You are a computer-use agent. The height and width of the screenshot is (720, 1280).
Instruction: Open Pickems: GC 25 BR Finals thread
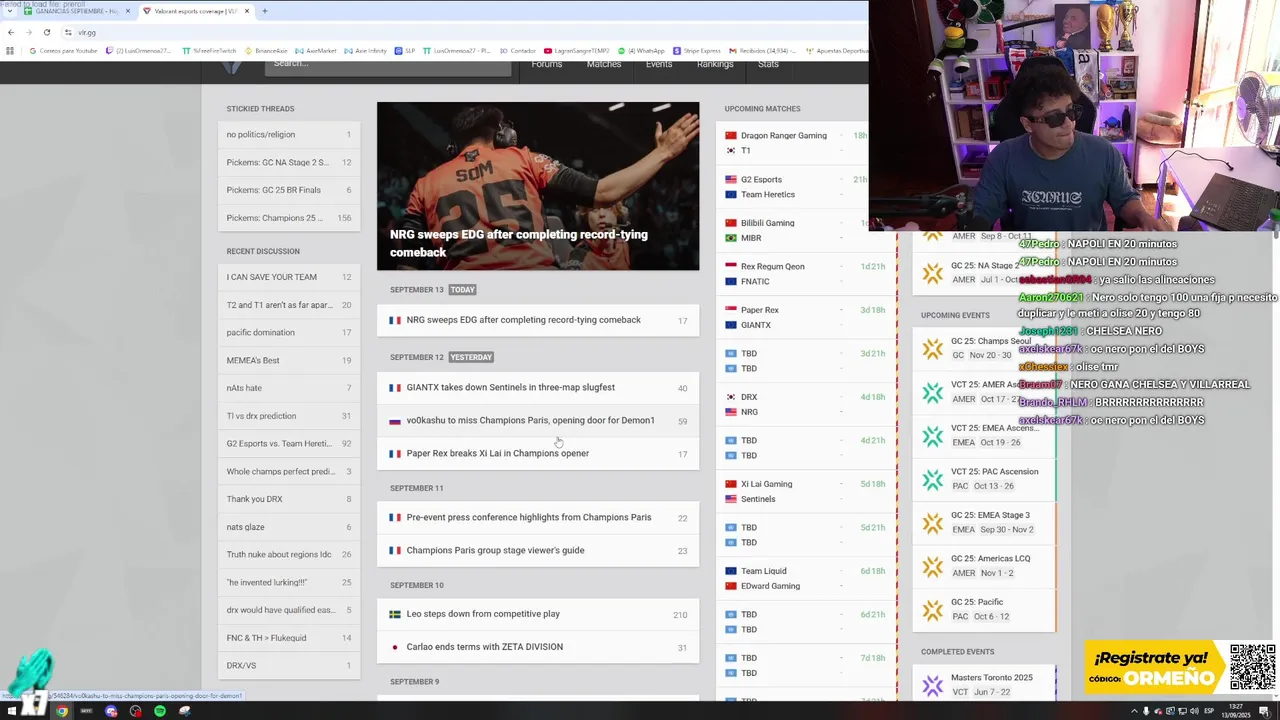(289, 190)
